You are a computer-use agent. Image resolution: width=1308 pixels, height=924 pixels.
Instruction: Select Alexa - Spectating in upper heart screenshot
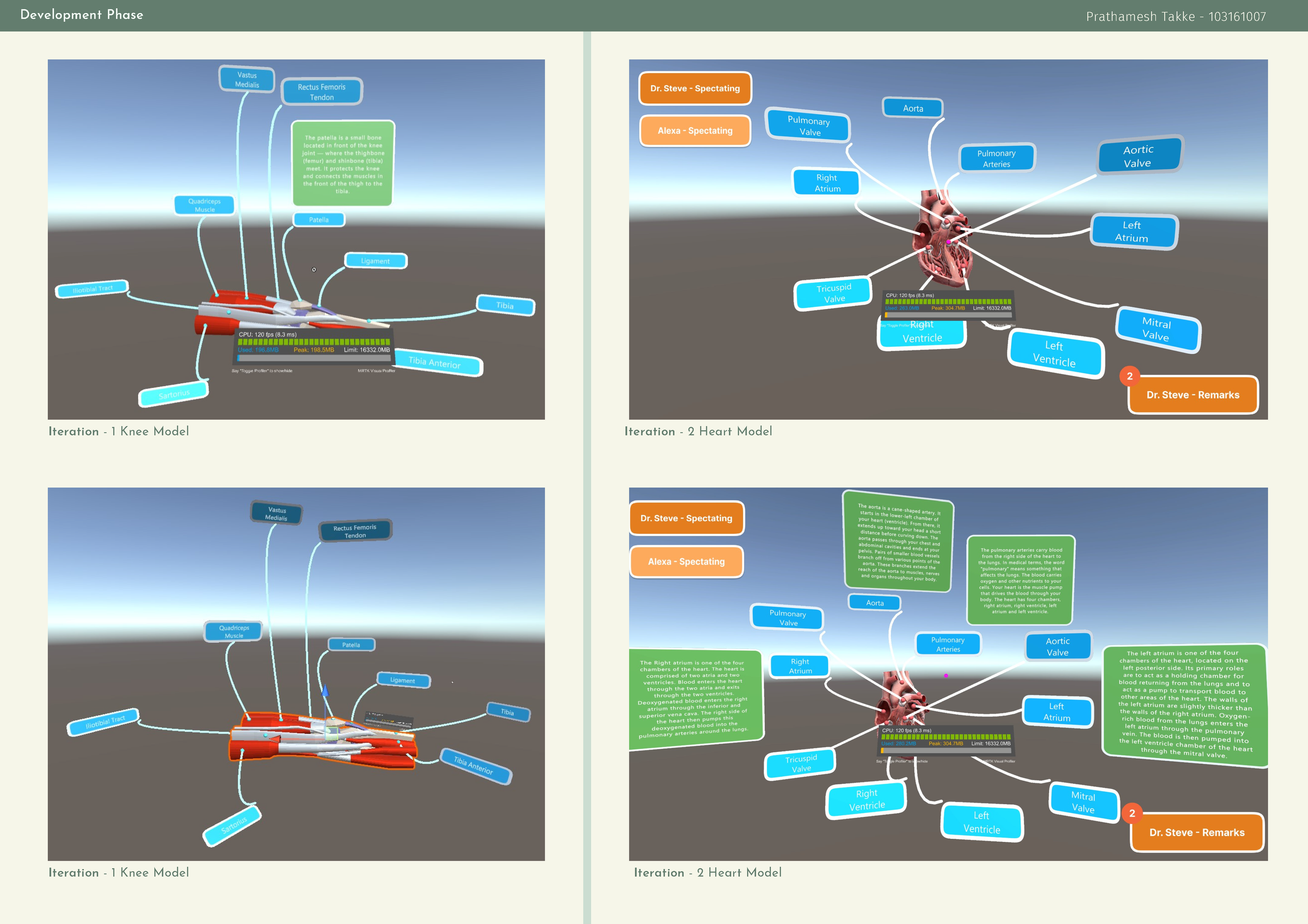click(695, 131)
